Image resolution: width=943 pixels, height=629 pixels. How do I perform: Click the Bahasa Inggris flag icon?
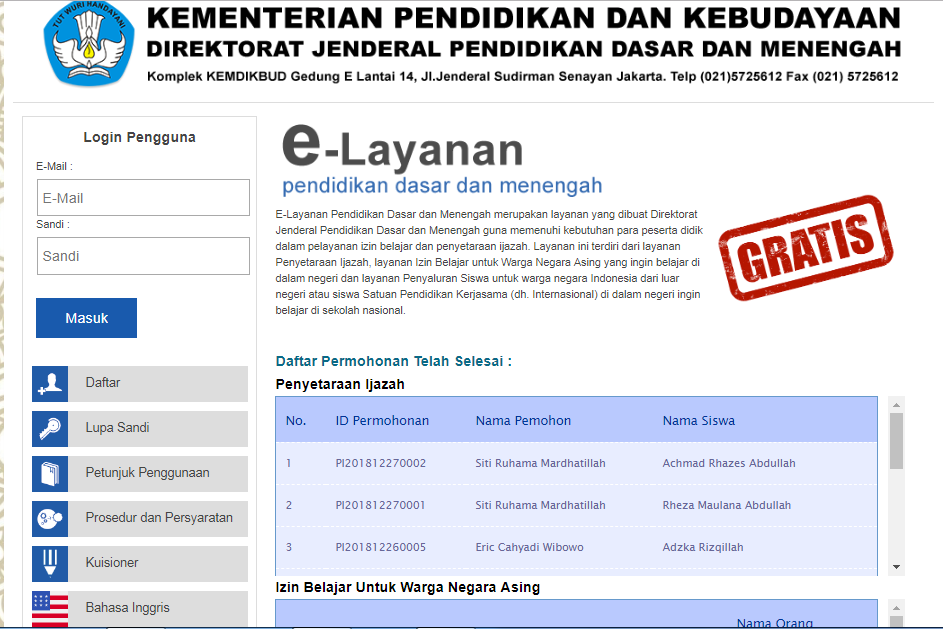tap(50, 609)
